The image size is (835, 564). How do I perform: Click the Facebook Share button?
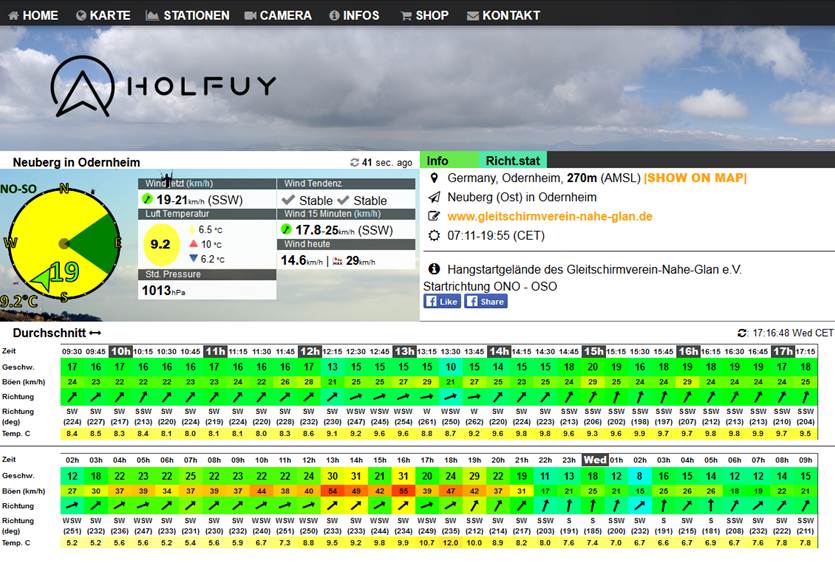point(486,301)
